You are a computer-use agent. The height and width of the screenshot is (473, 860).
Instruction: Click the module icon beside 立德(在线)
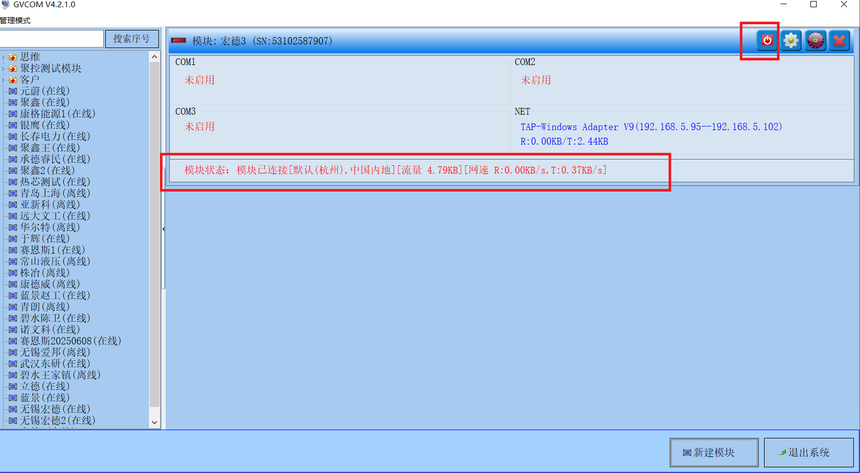(x=13, y=386)
